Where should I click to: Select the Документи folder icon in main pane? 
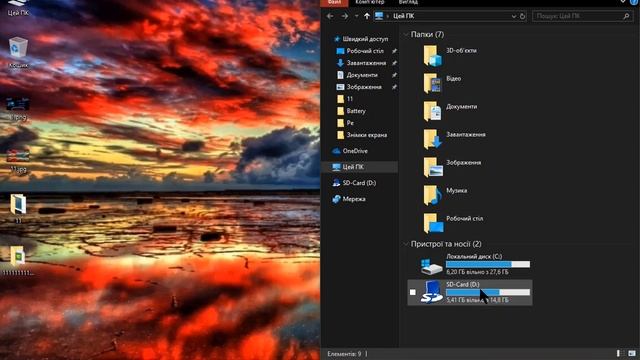433,112
